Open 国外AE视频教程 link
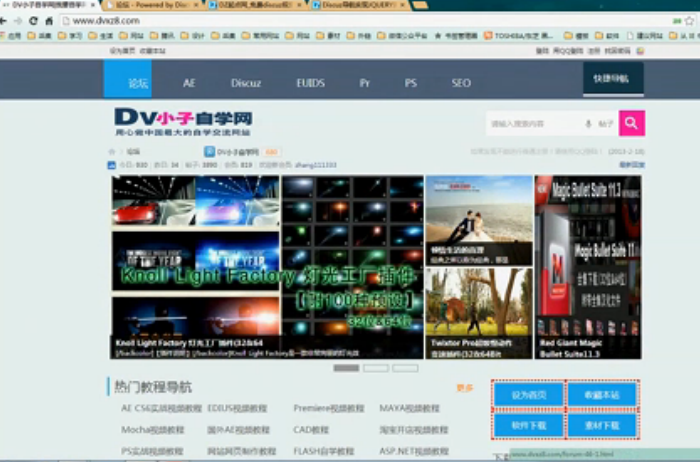 coord(238,429)
